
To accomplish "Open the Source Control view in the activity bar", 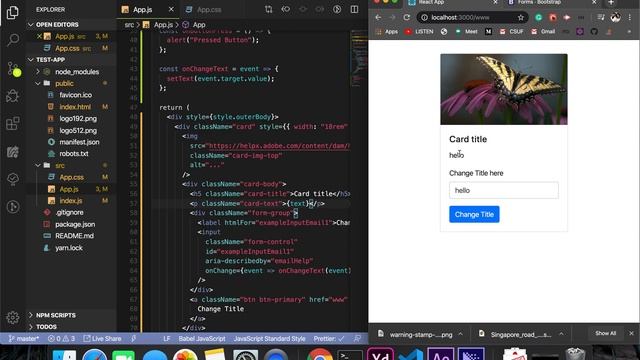I will 13,69.
